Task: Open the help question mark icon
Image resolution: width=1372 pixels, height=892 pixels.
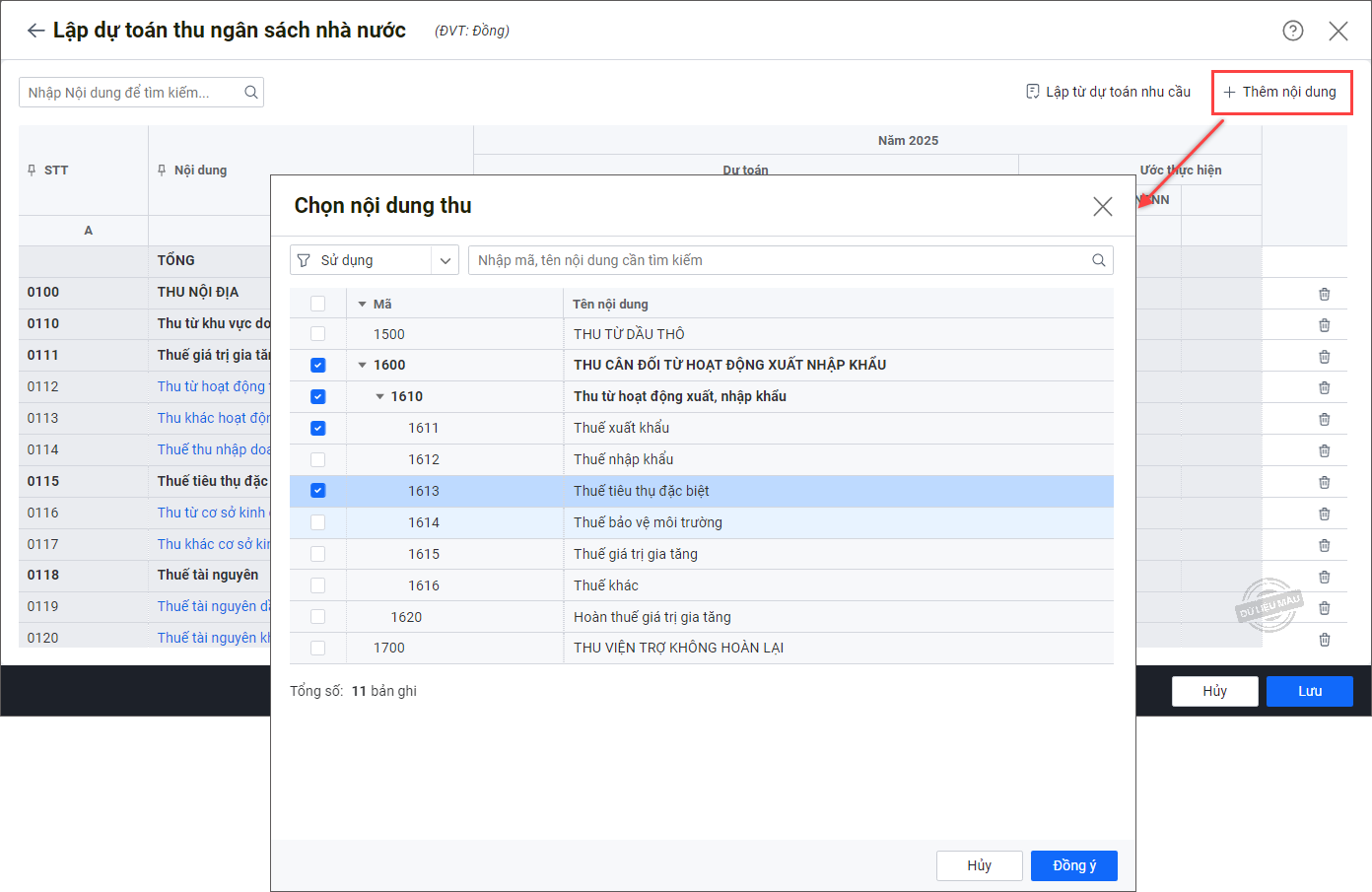Action: (1292, 31)
